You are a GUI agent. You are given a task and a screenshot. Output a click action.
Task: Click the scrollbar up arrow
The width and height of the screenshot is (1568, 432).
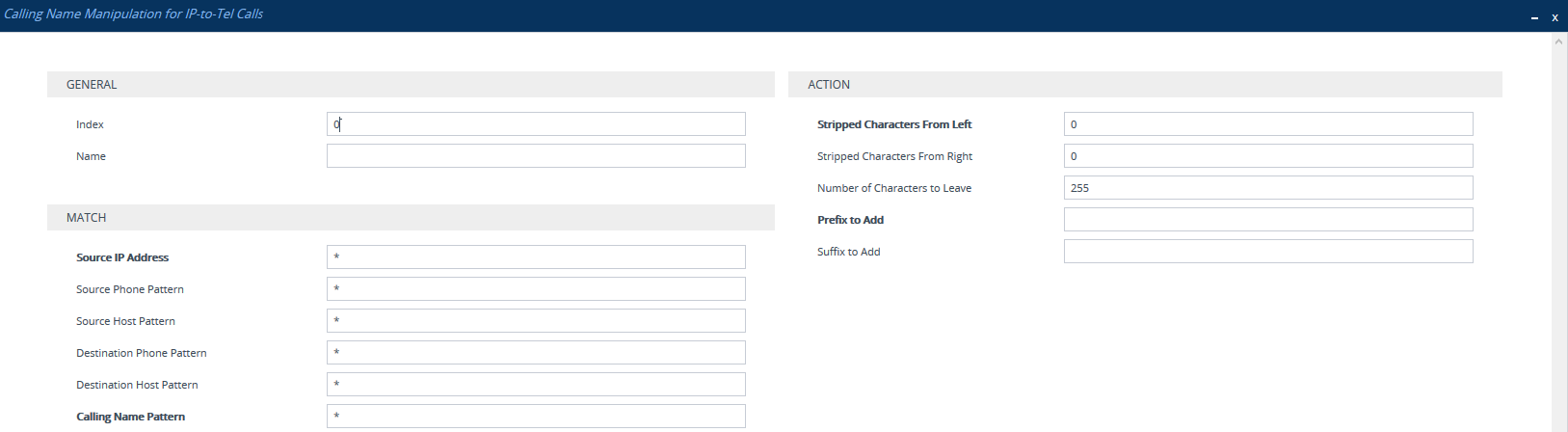point(1559,41)
